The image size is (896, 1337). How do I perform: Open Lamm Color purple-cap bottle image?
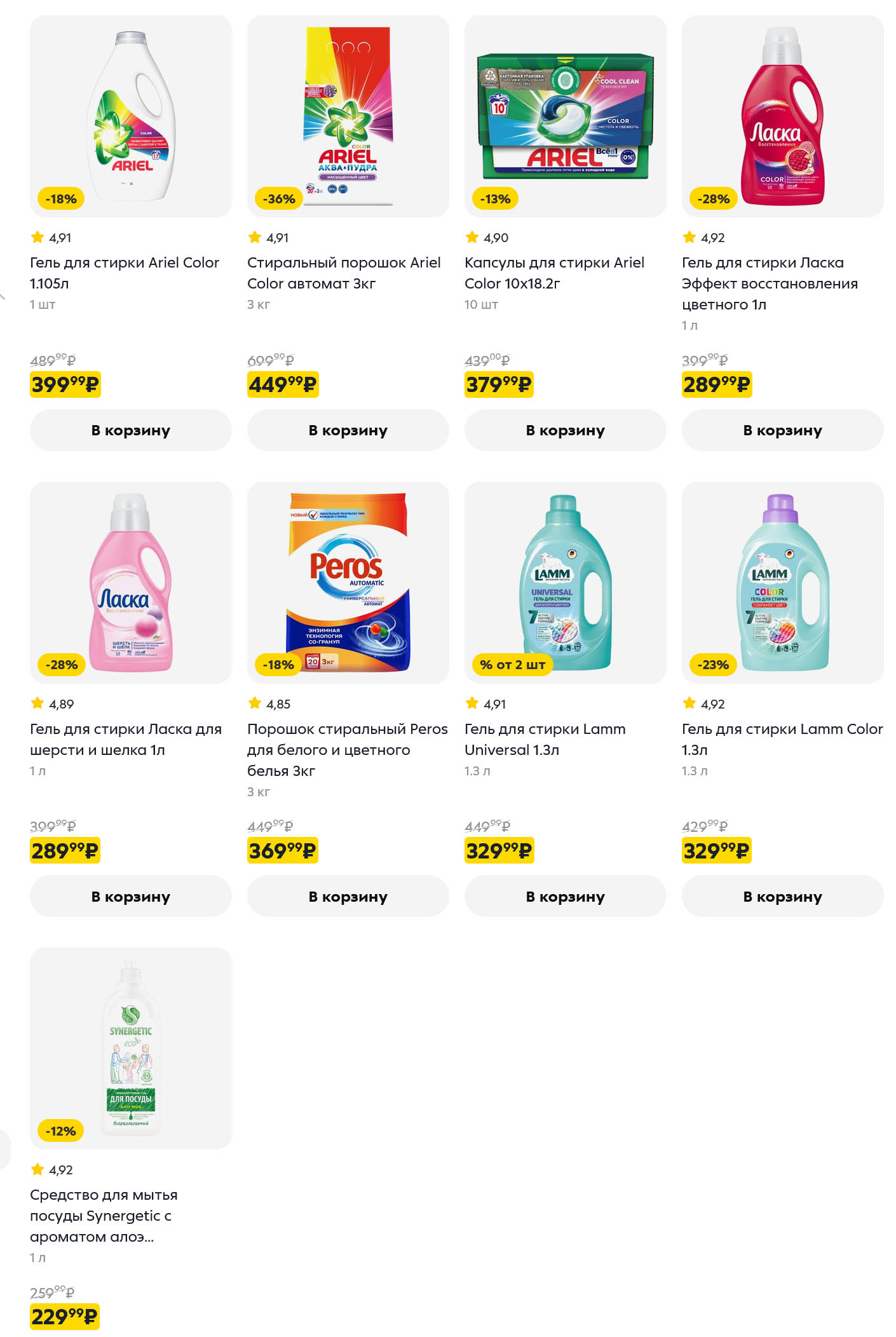coord(782,581)
